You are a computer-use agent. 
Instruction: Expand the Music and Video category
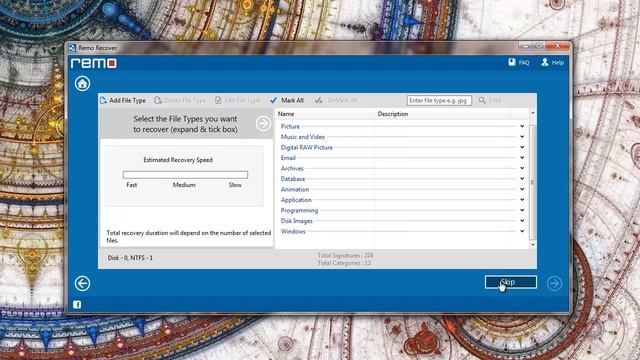point(522,137)
